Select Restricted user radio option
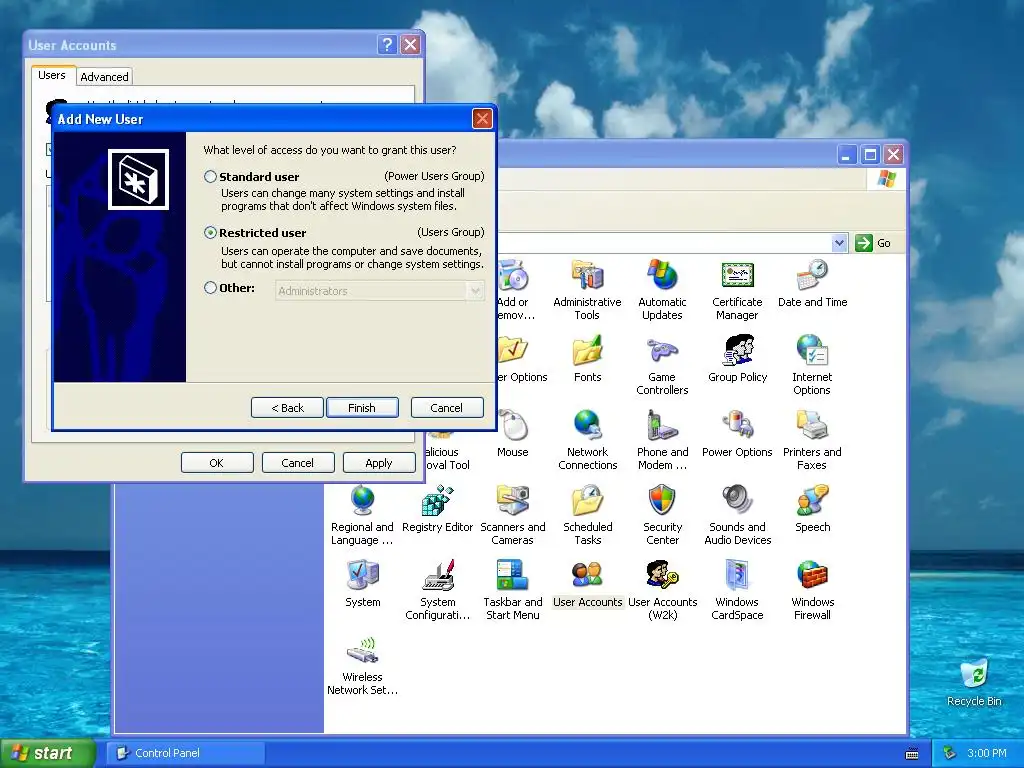Screen dimensions: 1024x768 click(x=210, y=232)
